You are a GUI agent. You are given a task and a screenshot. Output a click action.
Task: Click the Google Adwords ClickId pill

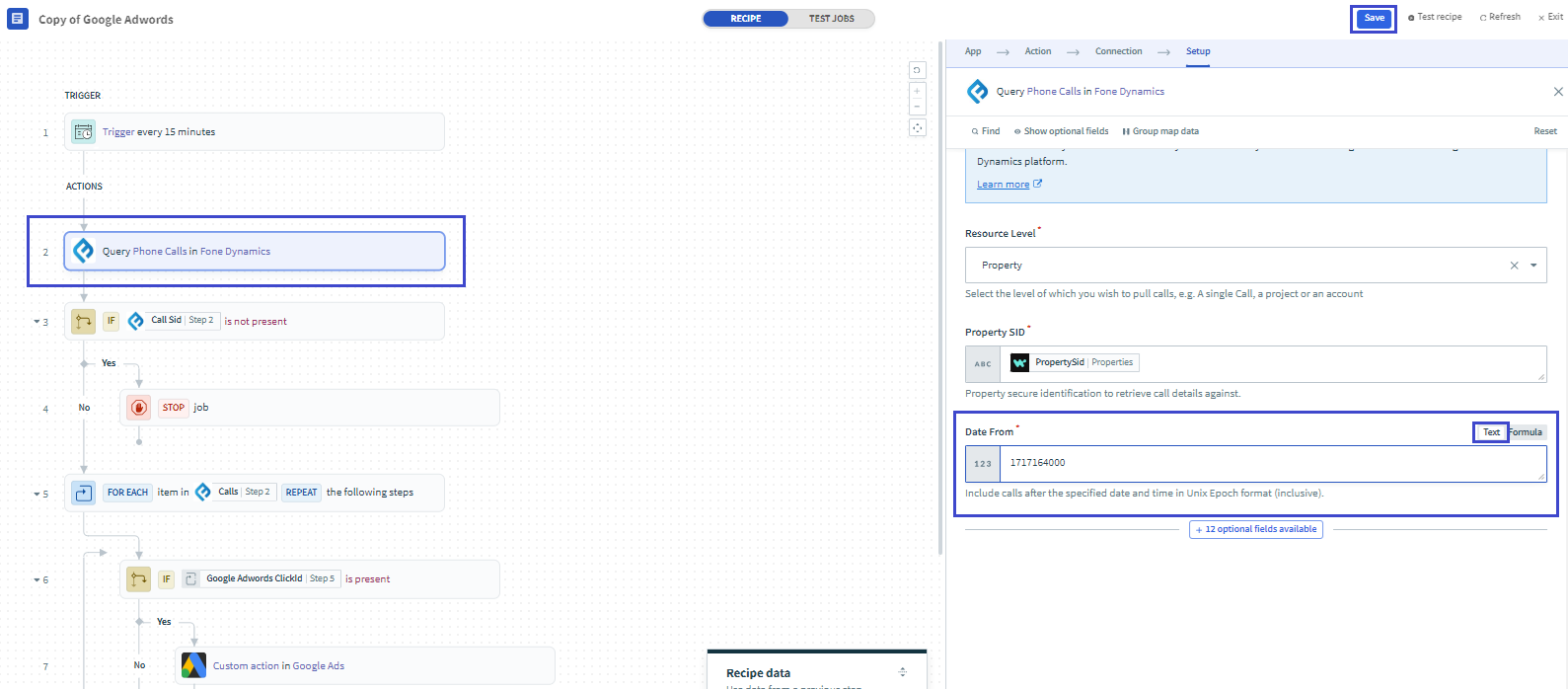[261, 578]
